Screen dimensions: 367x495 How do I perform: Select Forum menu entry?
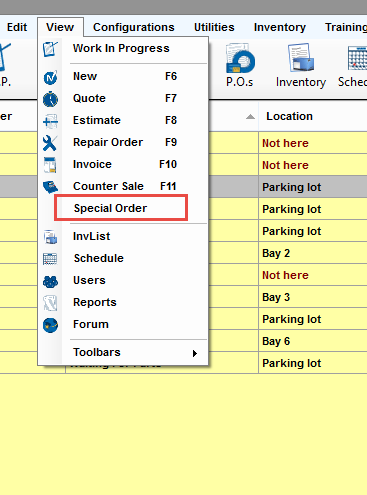[x=123, y=325]
